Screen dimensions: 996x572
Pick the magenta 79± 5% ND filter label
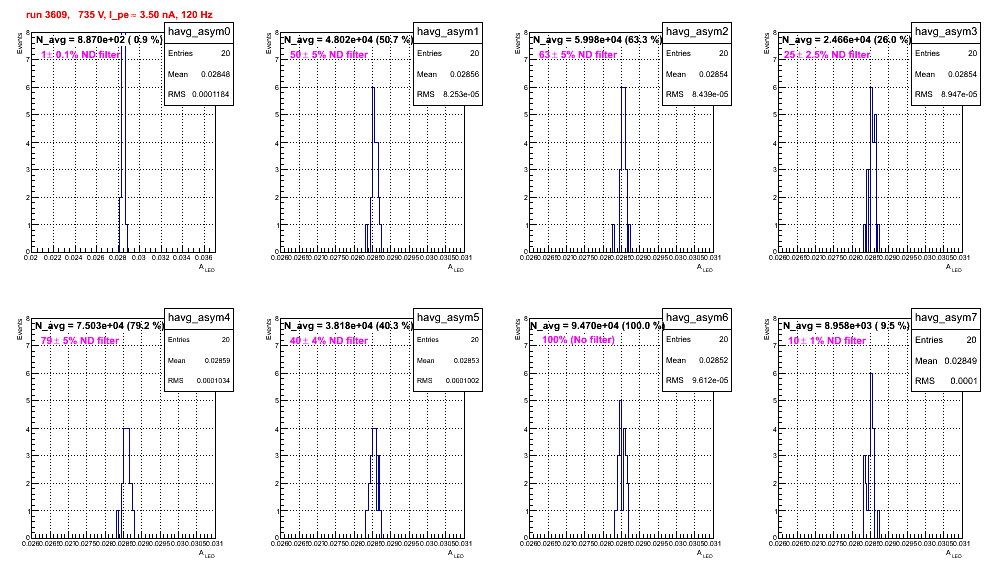[80, 341]
